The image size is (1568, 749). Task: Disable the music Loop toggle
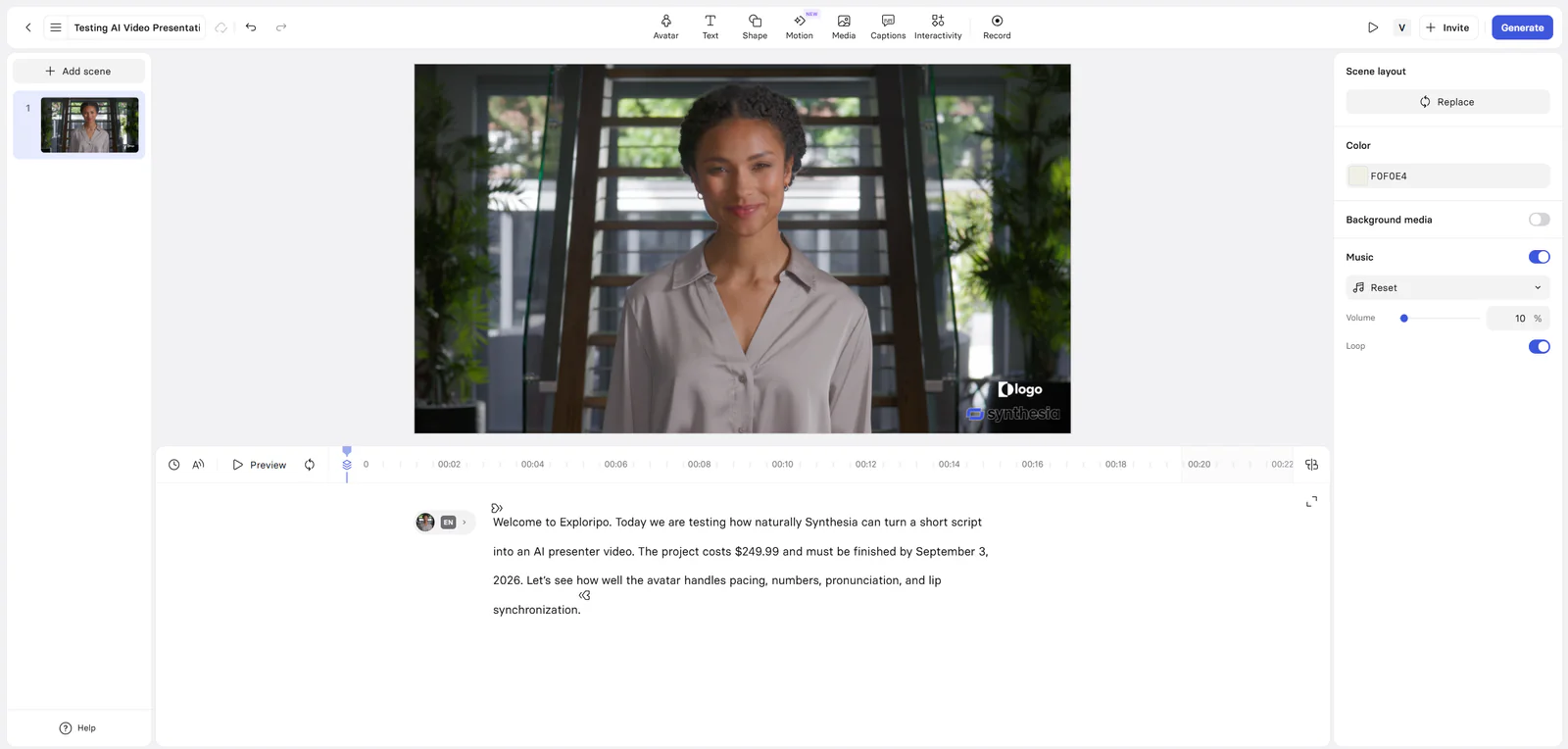point(1539,346)
